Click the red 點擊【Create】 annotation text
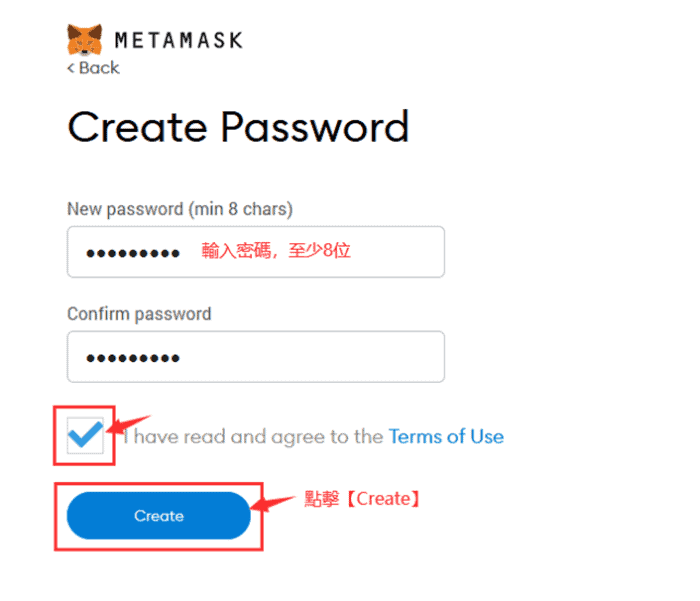The height and width of the screenshot is (601, 700). tap(362, 499)
